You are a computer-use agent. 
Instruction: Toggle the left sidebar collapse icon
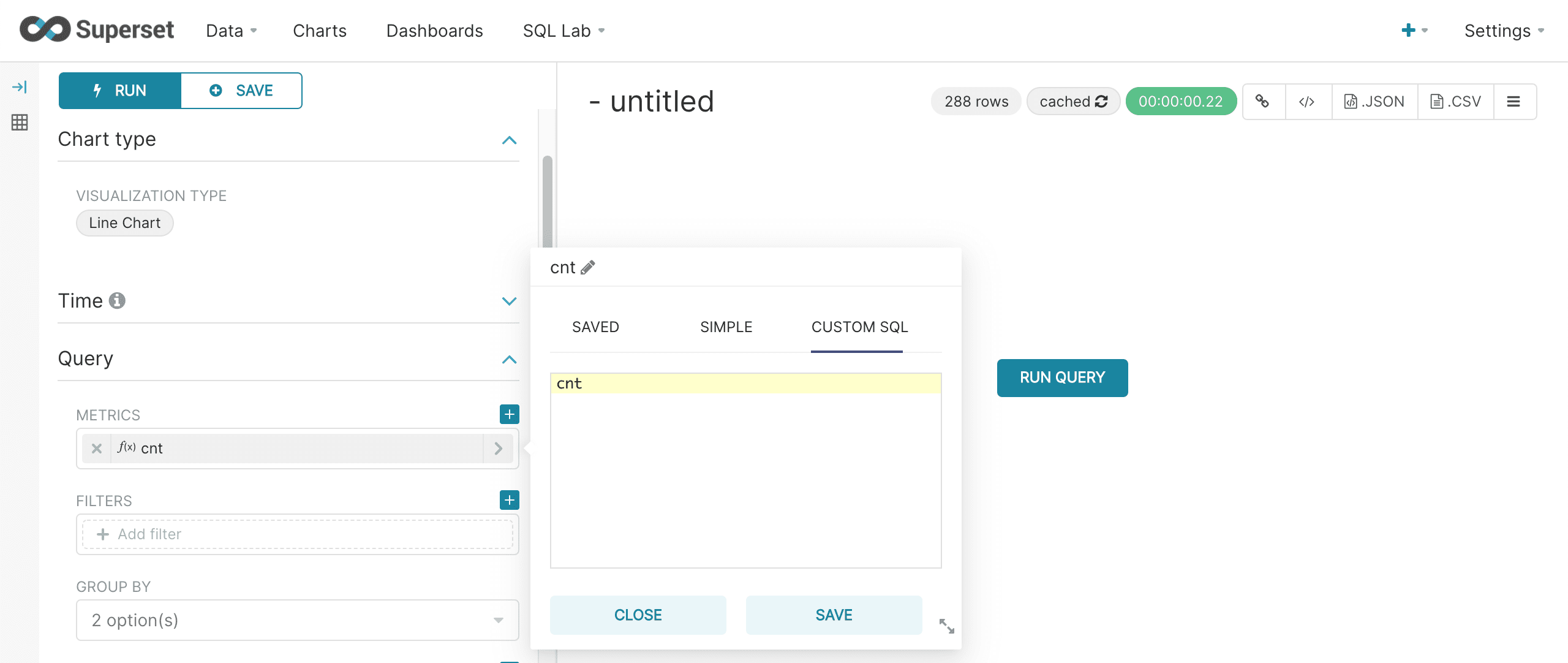[20, 88]
